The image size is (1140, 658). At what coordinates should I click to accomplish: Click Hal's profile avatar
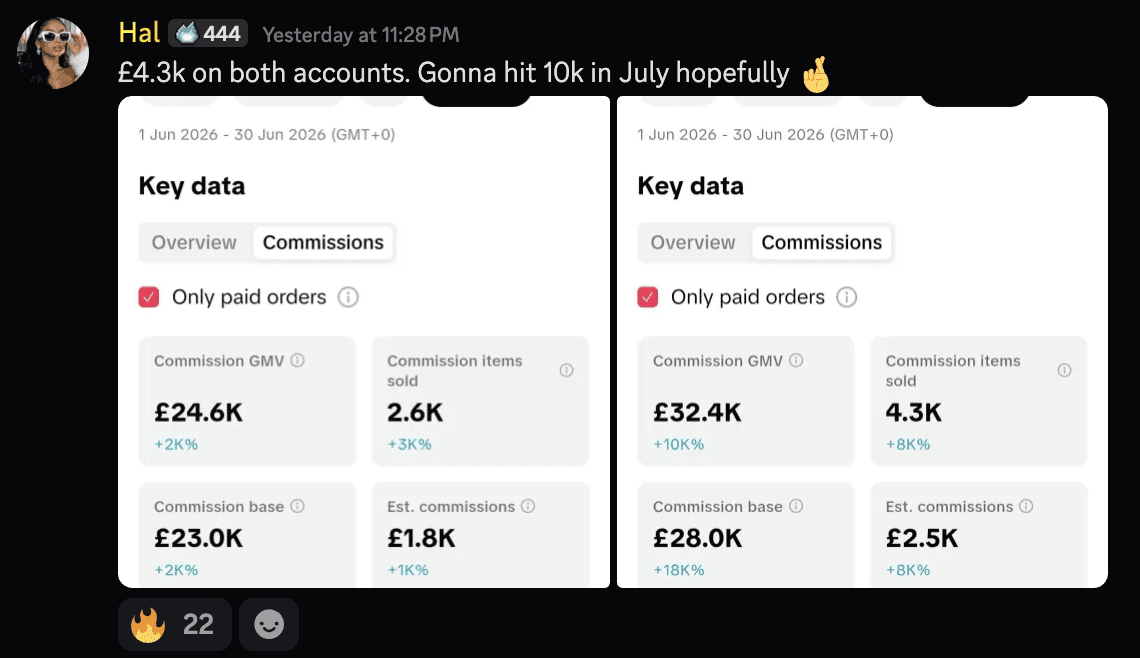pos(53,53)
